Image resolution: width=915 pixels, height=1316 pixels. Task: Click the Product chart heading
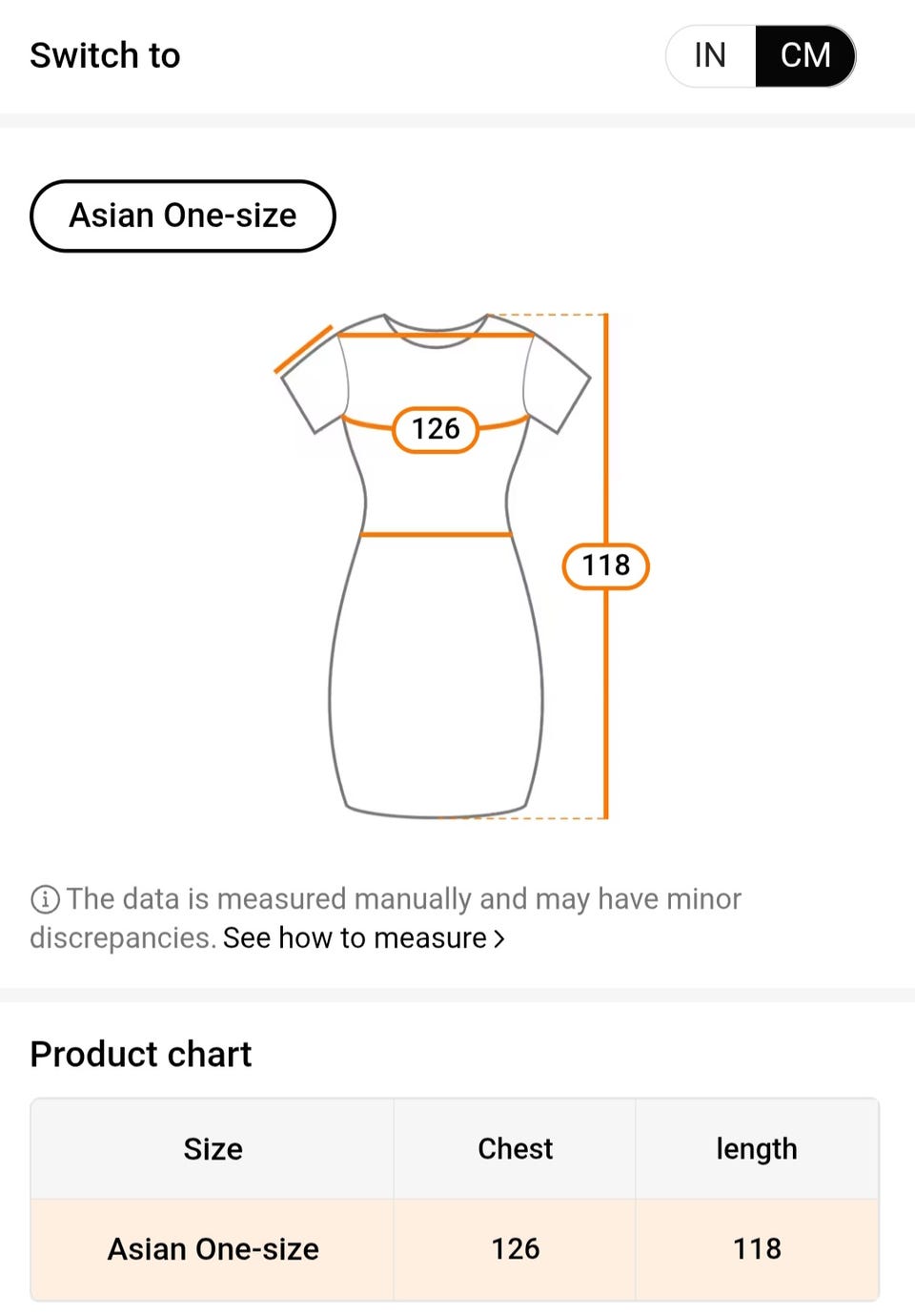[x=141, y=1055]
